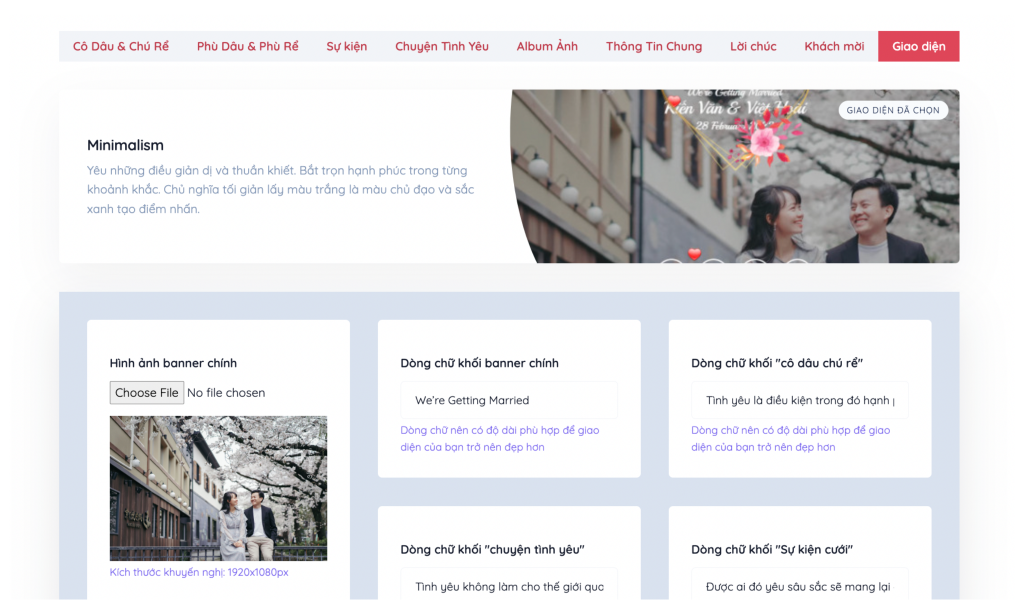1024x600 pixels.
Task: View Thông Tin Chung settings
Action: [x=653, y=46]
